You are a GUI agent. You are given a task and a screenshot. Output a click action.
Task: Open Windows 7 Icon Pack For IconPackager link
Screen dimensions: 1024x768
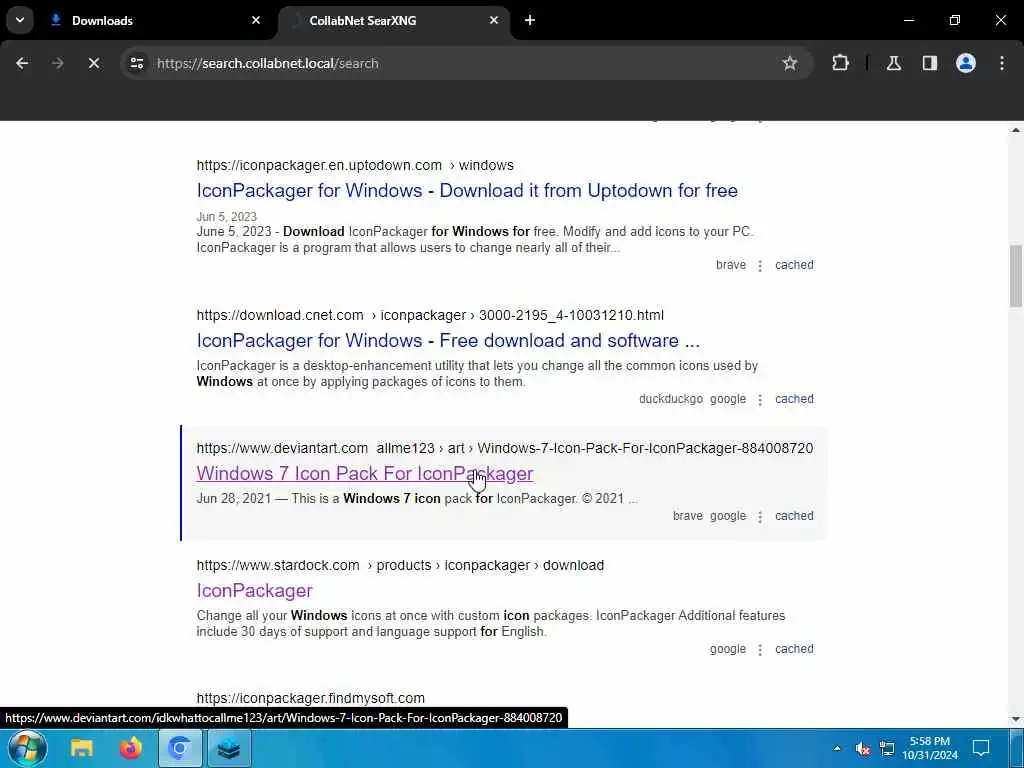[x=364, y=473]
